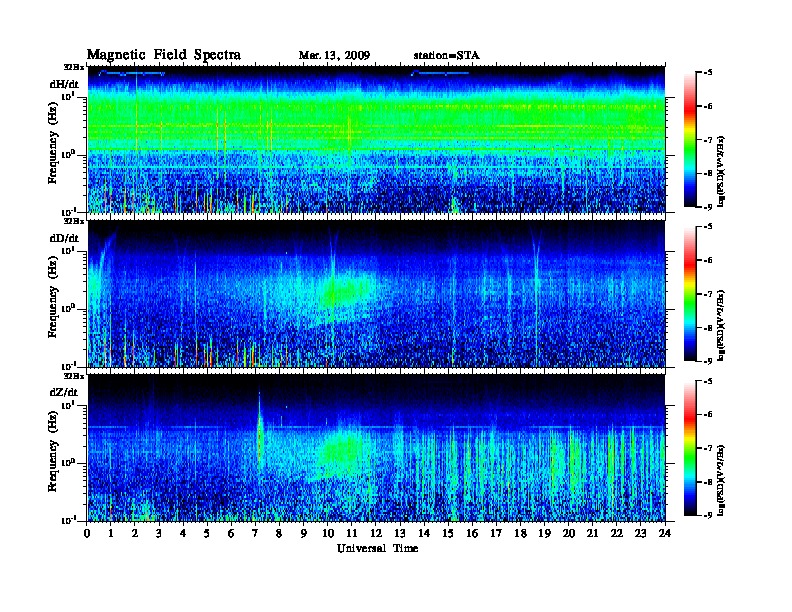
Task: Click the 'Mar. 13, 2009' date label
Action: (334, 55)
